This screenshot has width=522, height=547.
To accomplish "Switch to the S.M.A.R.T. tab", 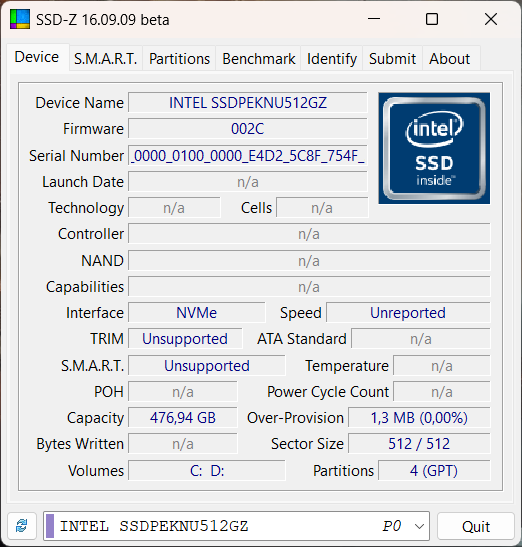I will click(106, 59).
